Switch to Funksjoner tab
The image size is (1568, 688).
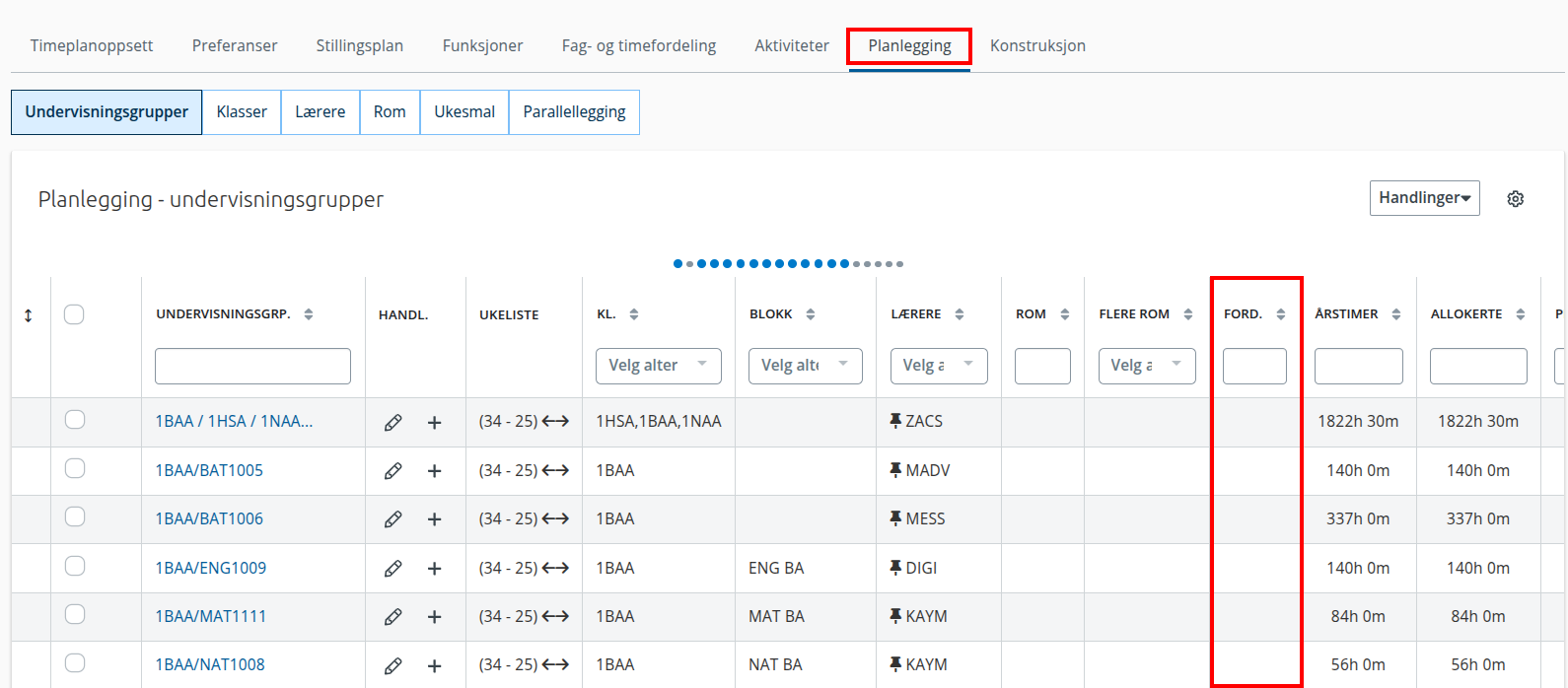[483, 45]
